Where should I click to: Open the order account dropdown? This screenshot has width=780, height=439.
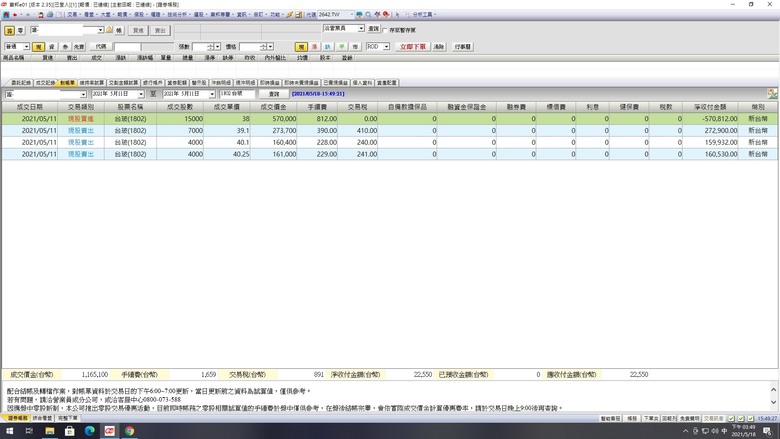(x=100, y=30)
